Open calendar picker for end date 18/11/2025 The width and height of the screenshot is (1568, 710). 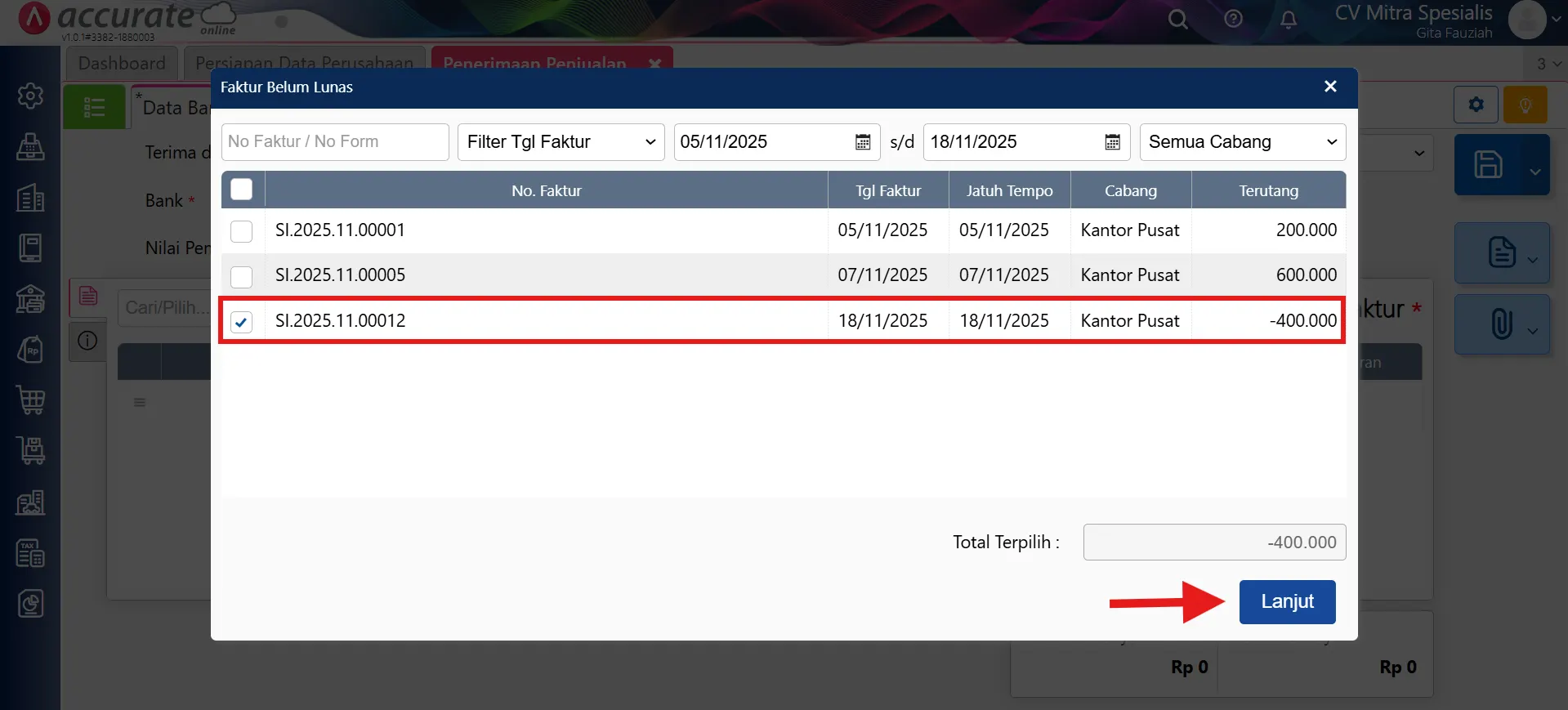(x=1112, y=142)
